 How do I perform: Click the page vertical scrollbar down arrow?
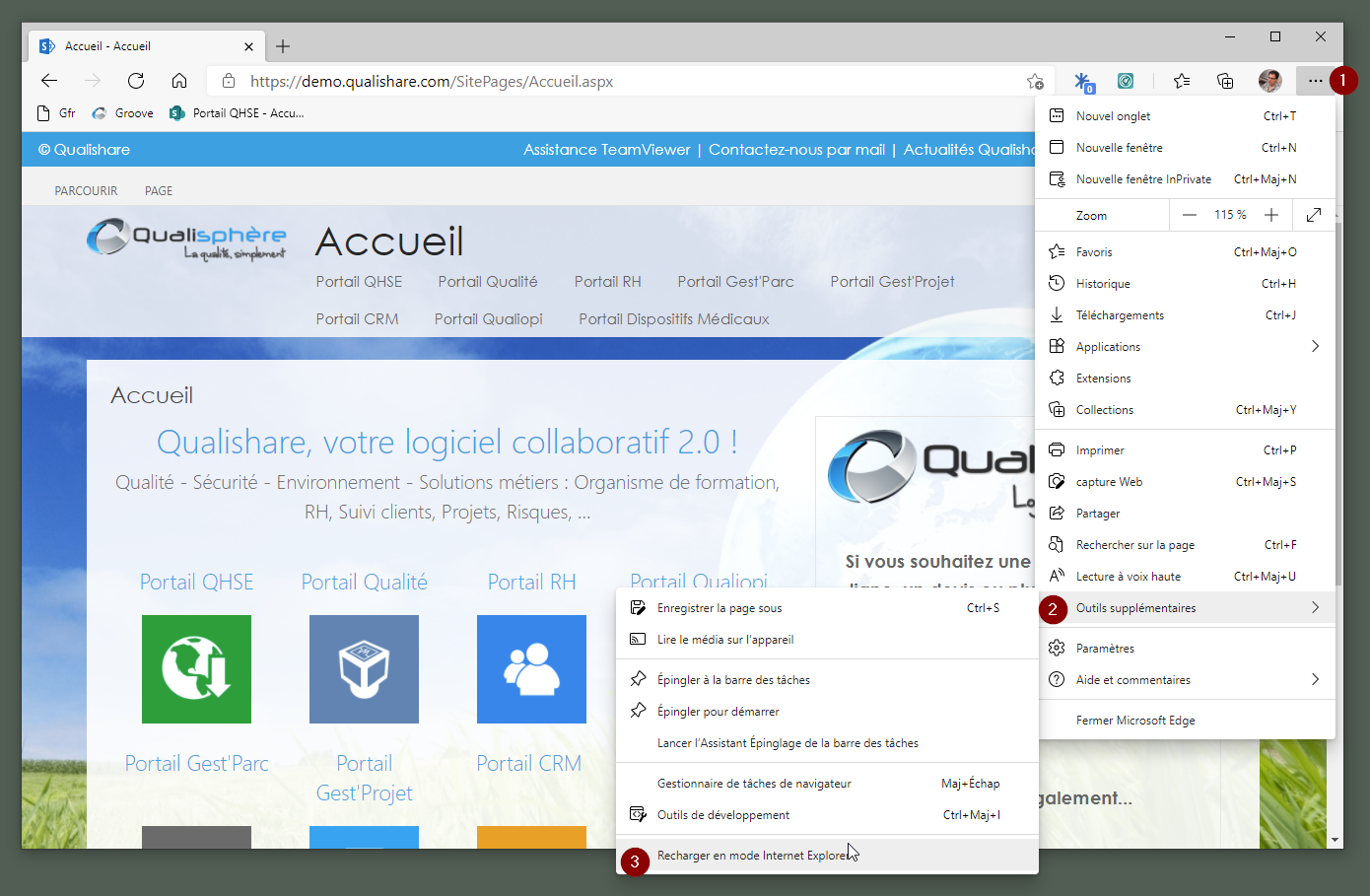pos(1335,840)
